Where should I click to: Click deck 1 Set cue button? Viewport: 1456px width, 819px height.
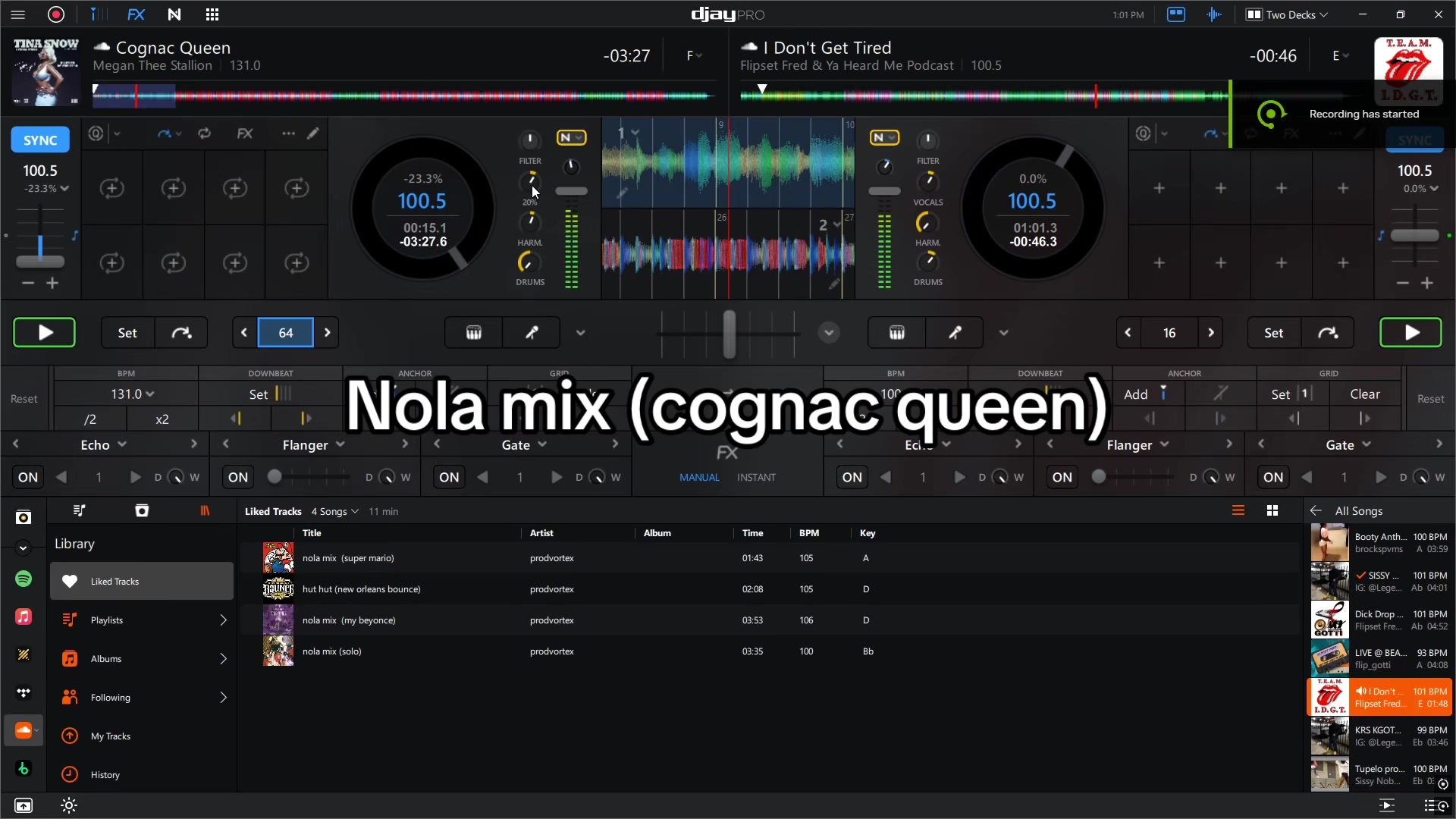click(127, 333)
